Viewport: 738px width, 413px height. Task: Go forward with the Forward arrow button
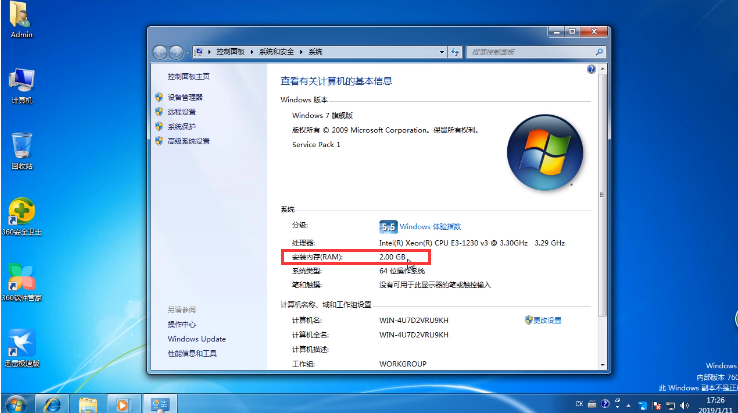[x=176, y=52]
